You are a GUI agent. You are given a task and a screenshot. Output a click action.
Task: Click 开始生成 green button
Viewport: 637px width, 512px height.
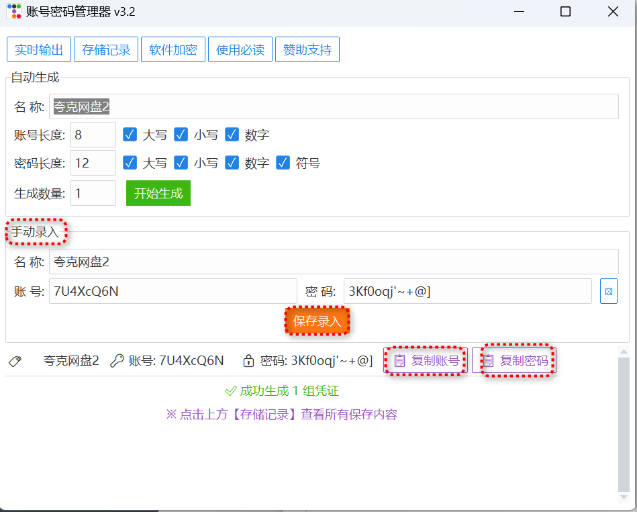[x=158, y=193]
